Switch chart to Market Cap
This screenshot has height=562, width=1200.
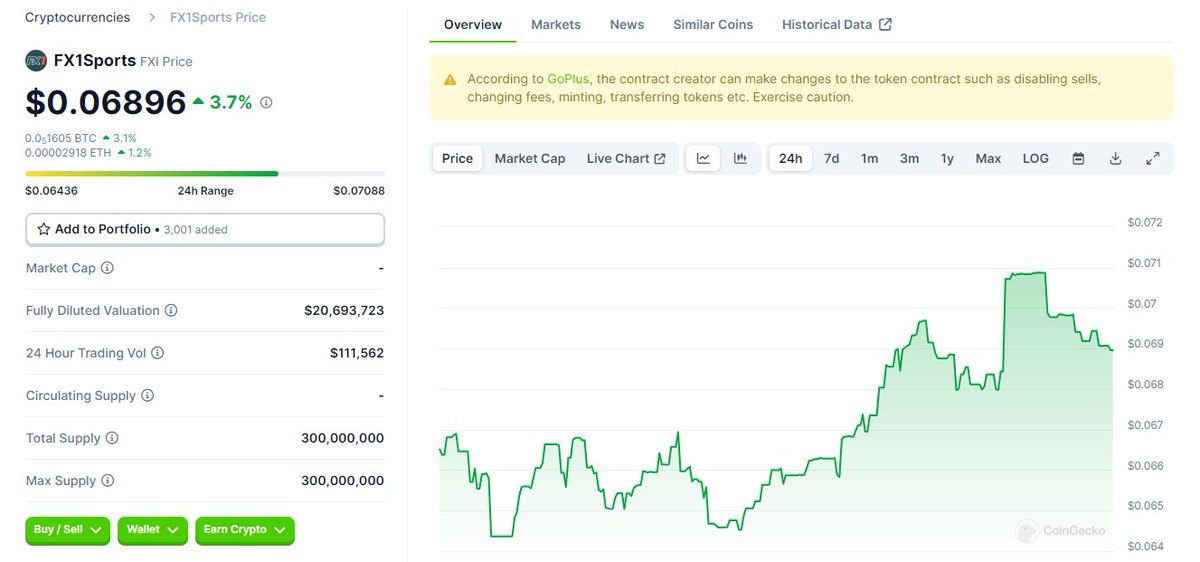[x=530, y=158]
